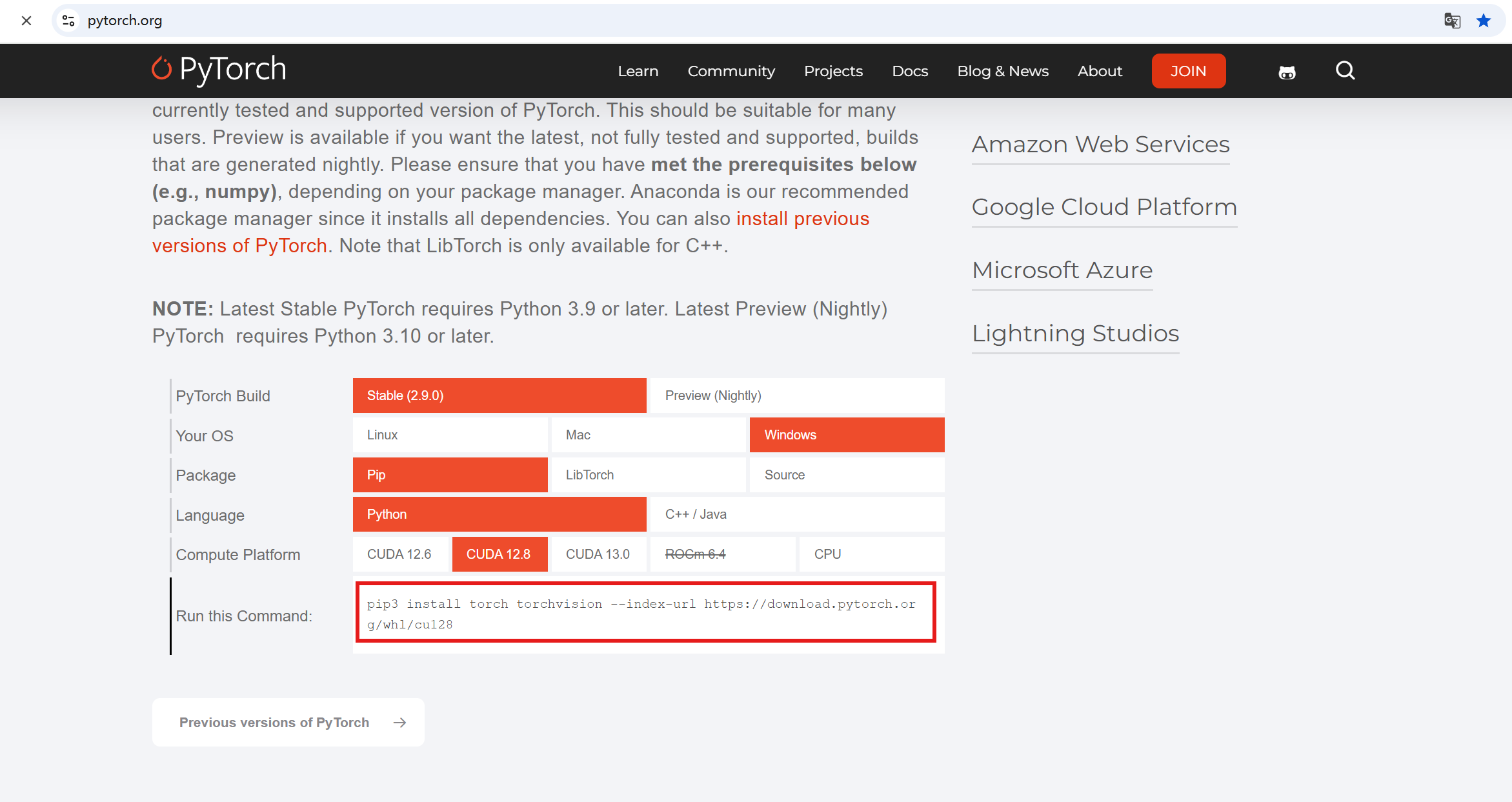Open the GitHub icon in navbar
This screenshot has height=802, width=1512.
coord(1287,72)
